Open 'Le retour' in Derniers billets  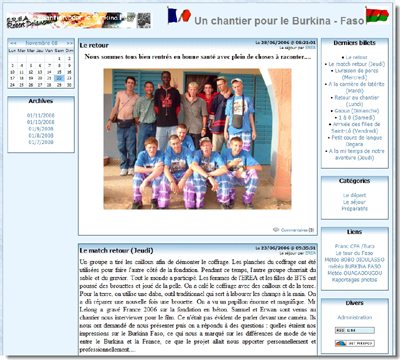click(356, 57)
